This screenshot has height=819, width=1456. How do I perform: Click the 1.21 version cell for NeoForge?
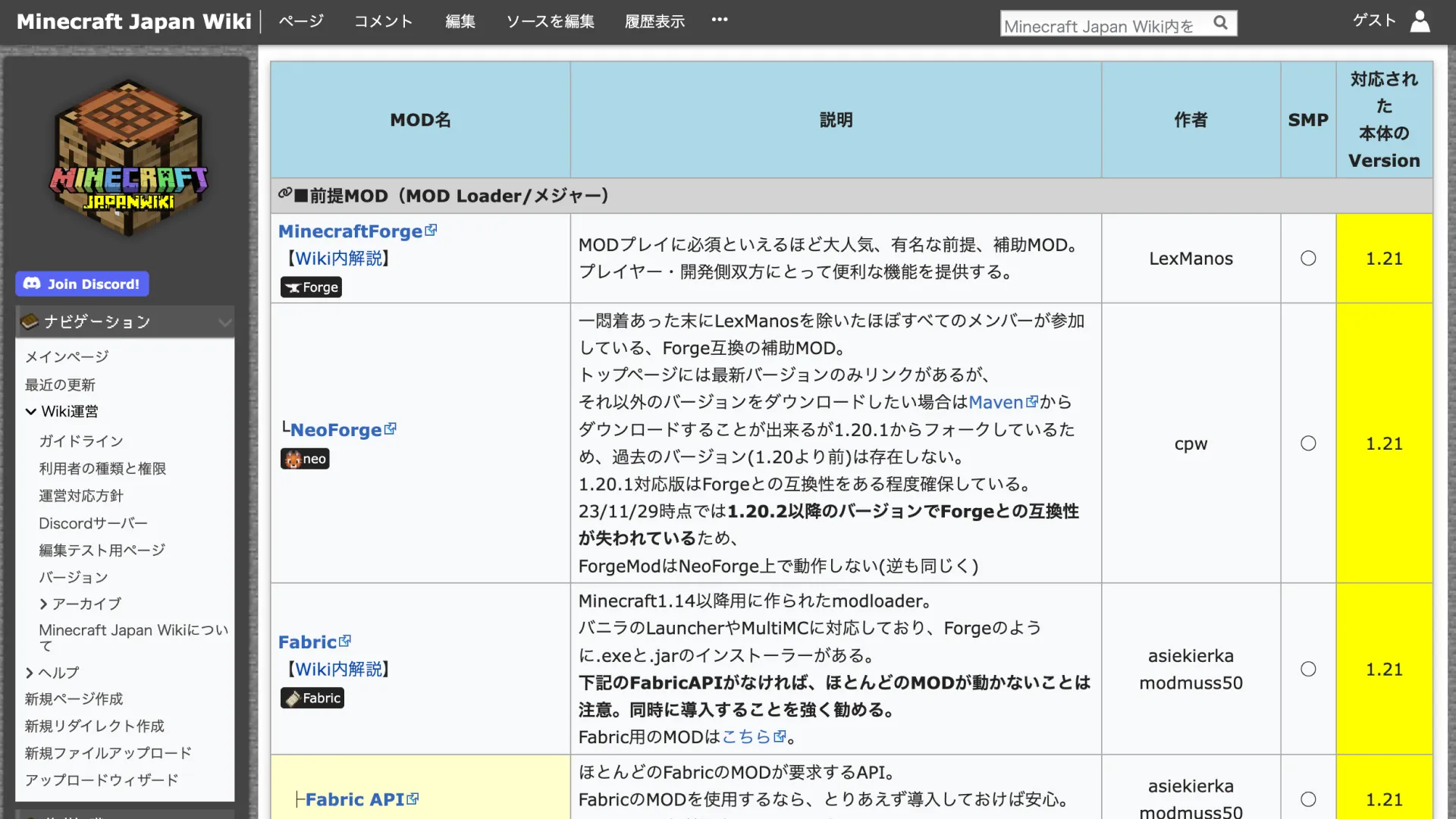pos(1384,444)
